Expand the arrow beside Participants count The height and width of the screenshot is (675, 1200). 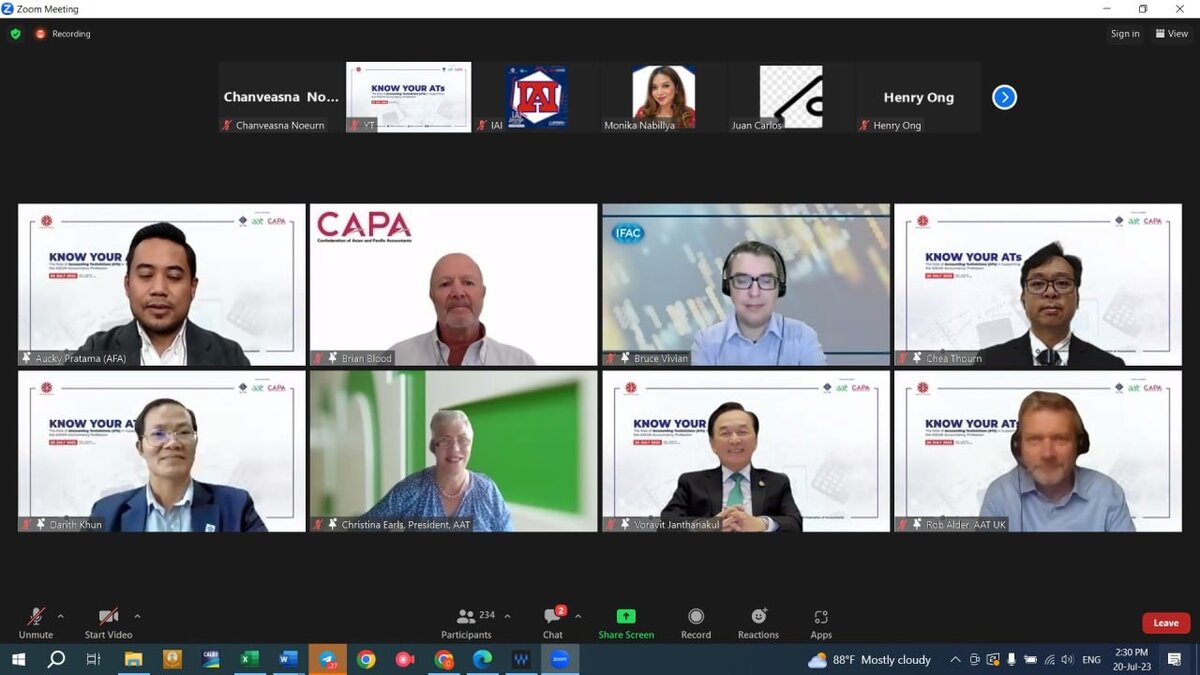pyautogui.click(x=507, y=616)
